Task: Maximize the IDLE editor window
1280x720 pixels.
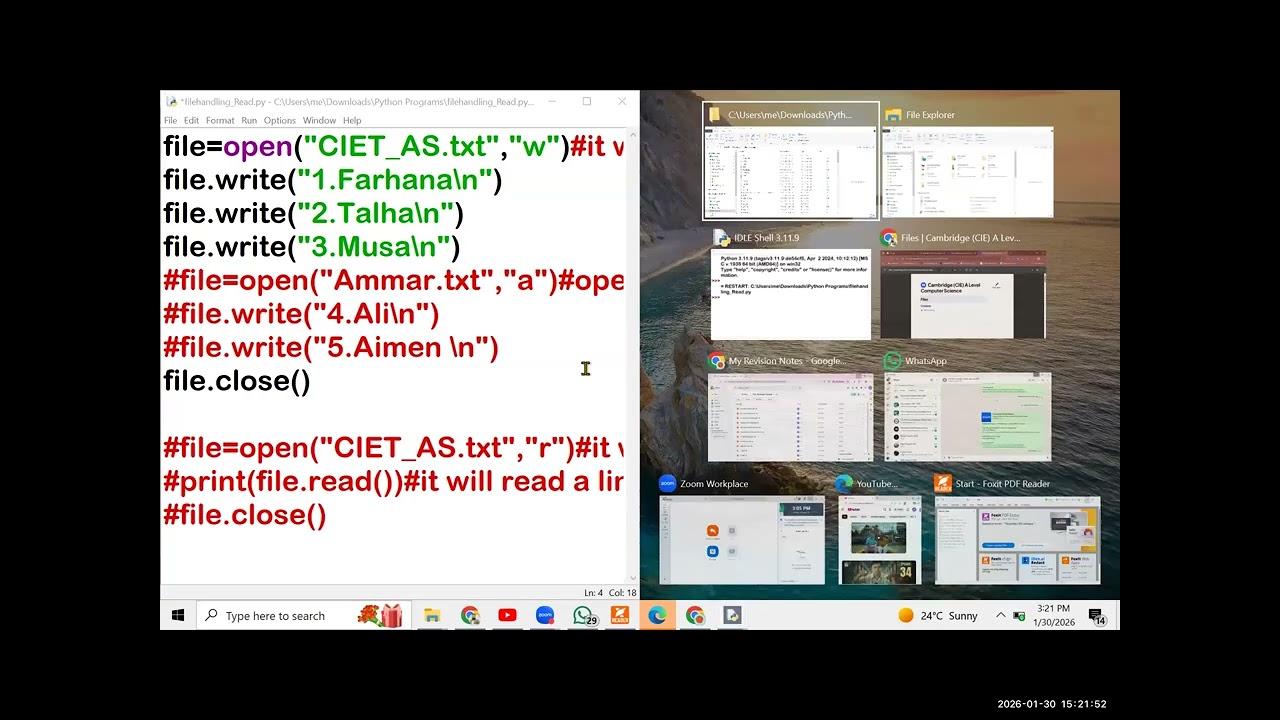Action: (x=587, y=101)
